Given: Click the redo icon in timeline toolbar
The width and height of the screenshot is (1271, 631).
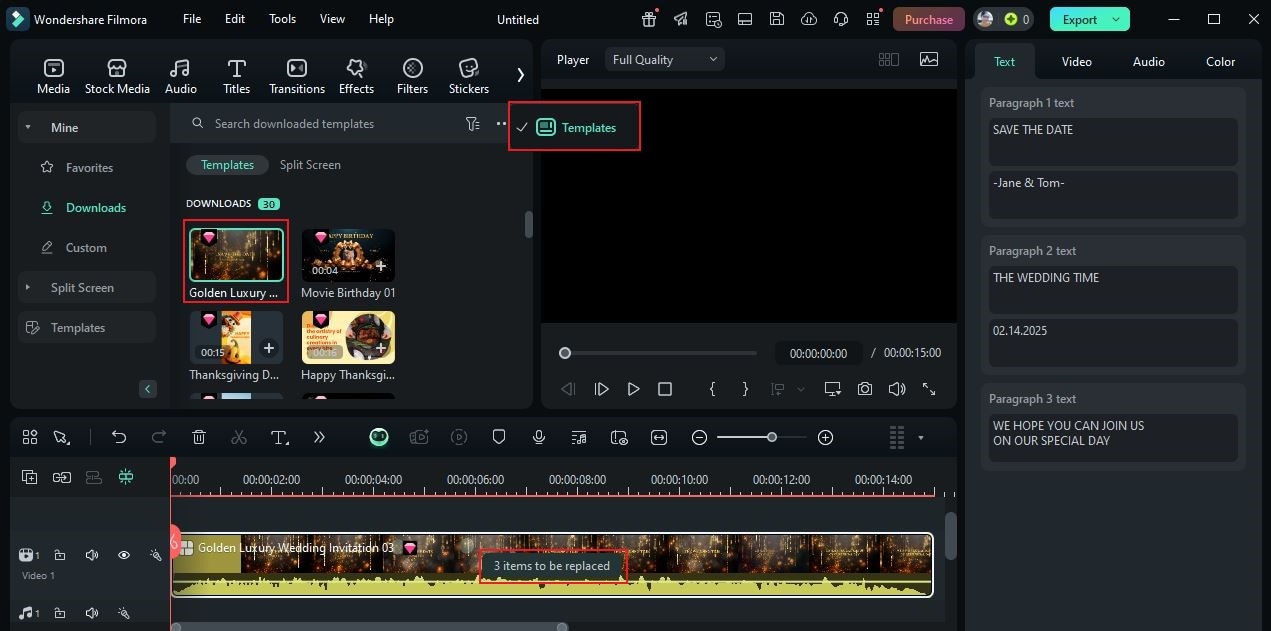Looking at the screenshot, I should (x=158, y=437).
